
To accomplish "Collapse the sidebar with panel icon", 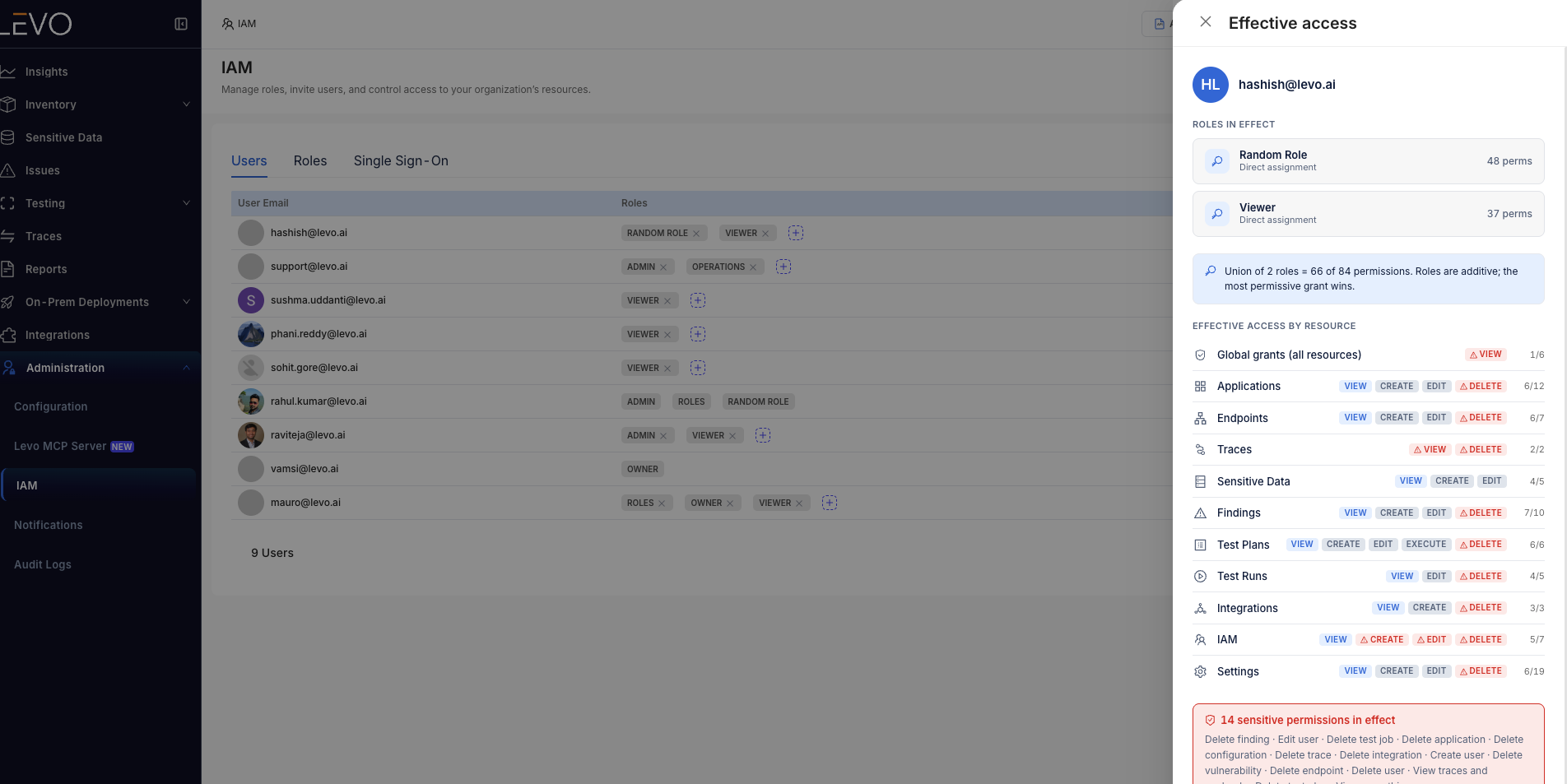I will pos(181,24).
